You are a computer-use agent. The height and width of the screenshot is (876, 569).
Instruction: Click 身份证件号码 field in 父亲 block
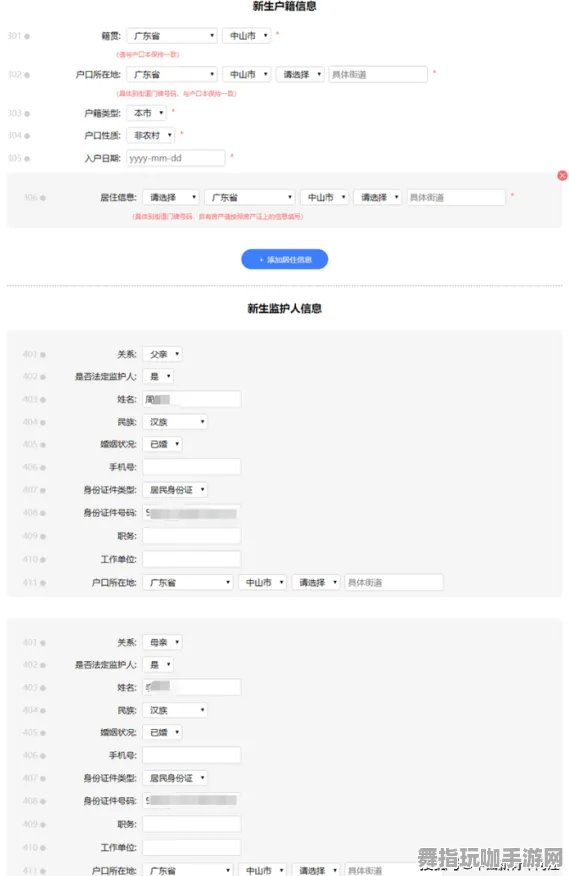192,513
